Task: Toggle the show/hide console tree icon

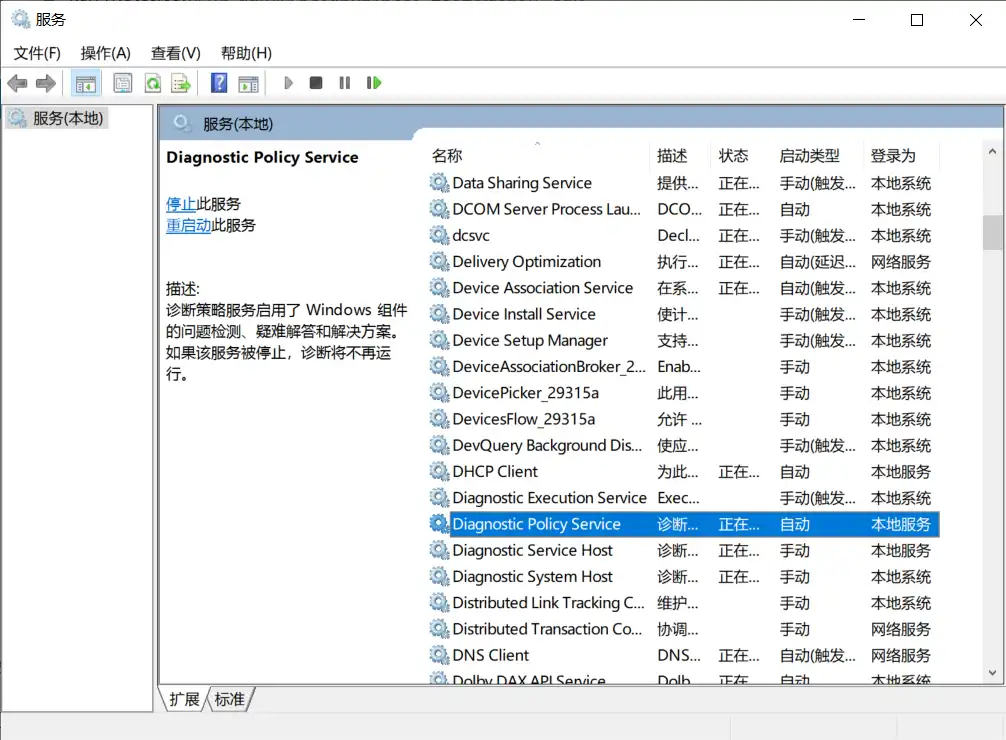Action: (x=85, y=83)
